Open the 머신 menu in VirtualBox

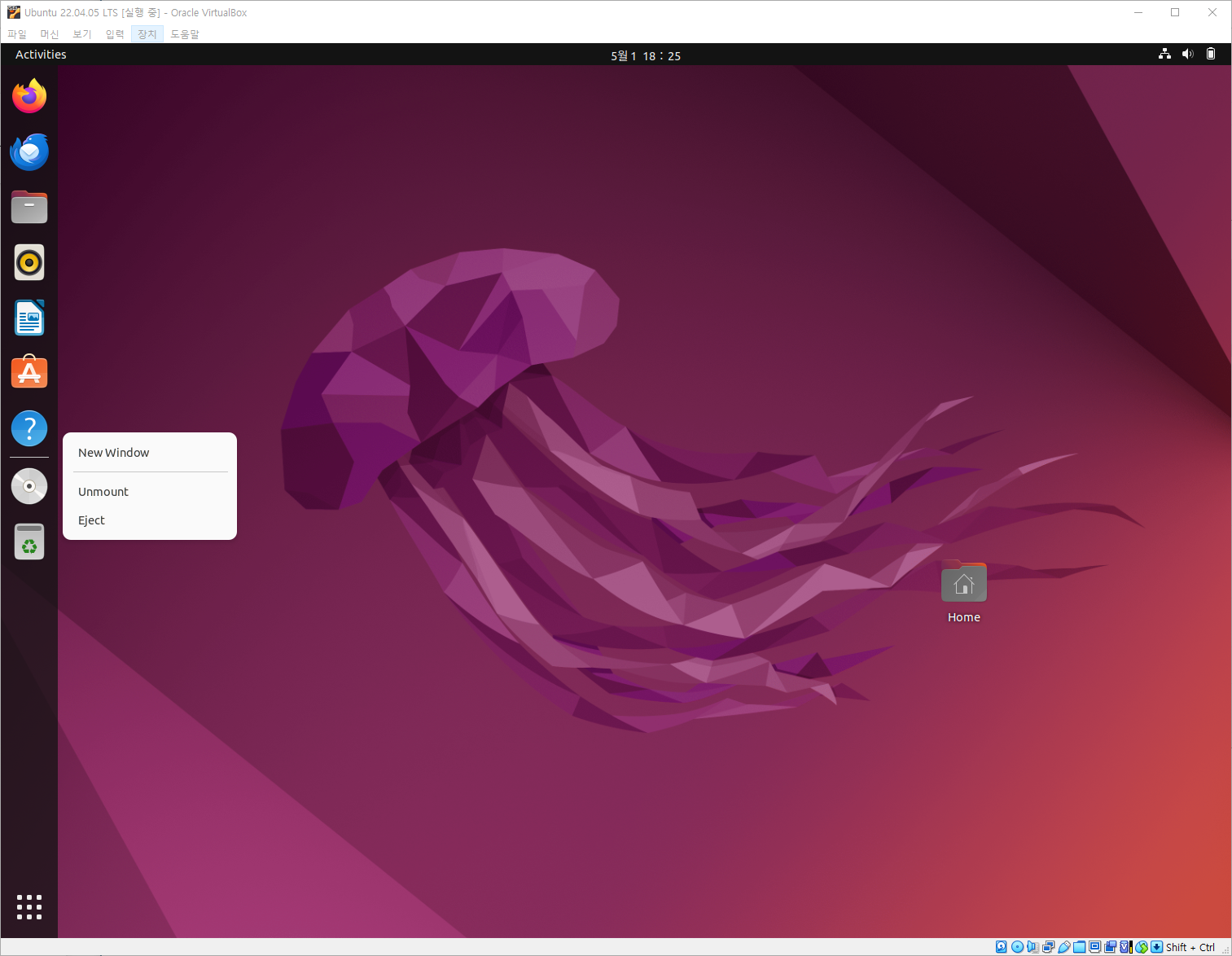click(x=50, y=34)
